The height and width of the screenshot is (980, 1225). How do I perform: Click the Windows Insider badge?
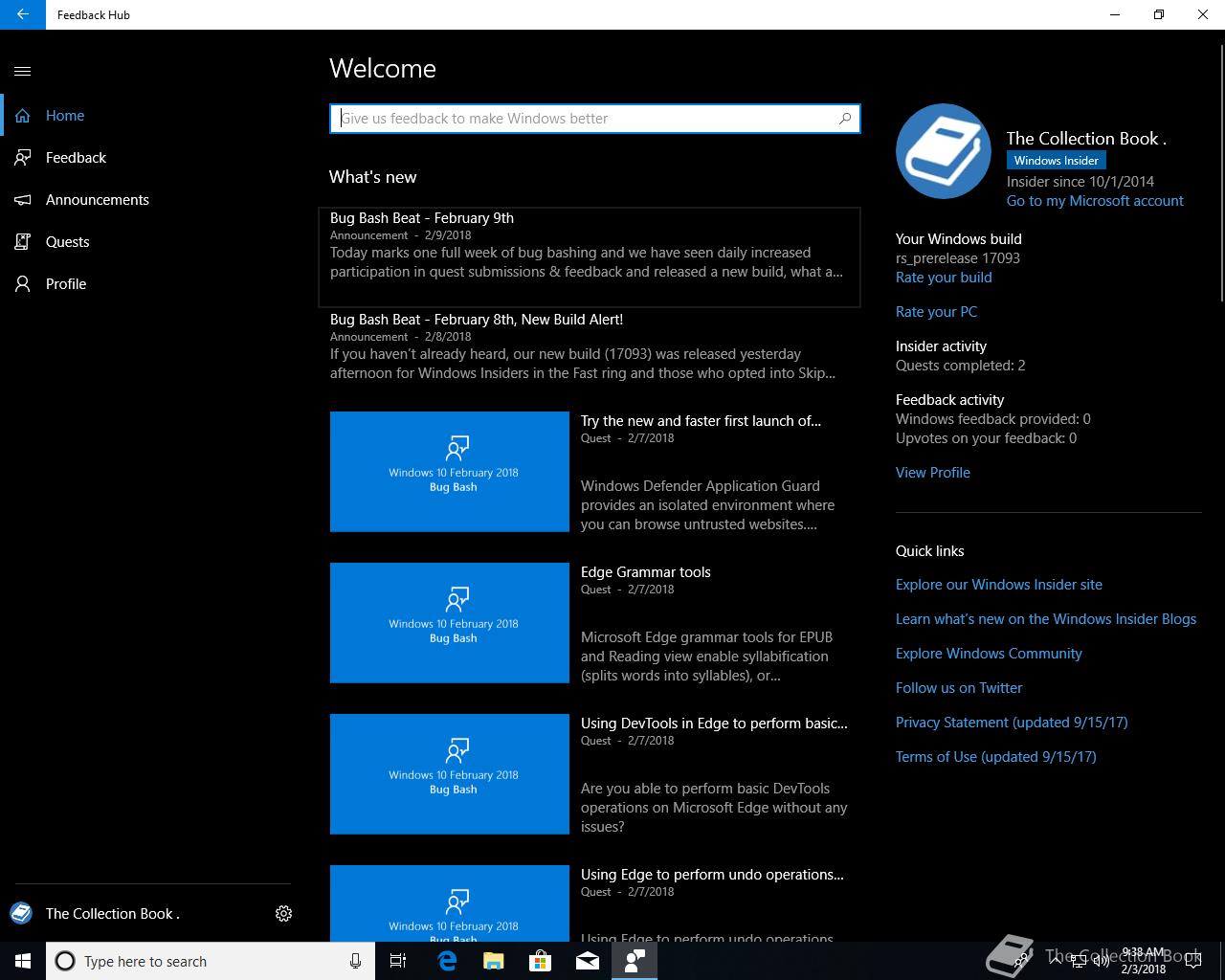(x=1057, y=161)
